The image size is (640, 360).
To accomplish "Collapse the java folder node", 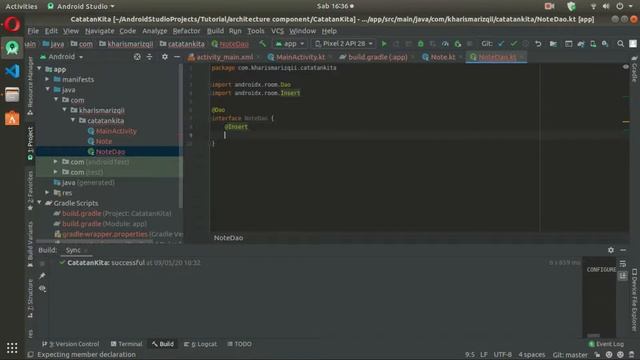I will 48,89.
